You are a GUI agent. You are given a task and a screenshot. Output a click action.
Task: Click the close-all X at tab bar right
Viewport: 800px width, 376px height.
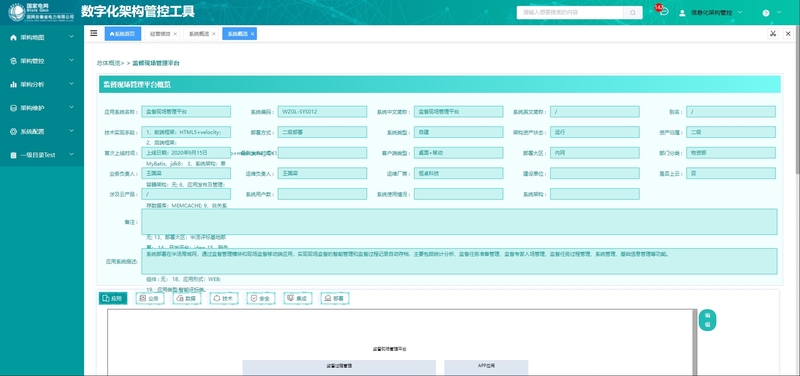pos(788,34)
